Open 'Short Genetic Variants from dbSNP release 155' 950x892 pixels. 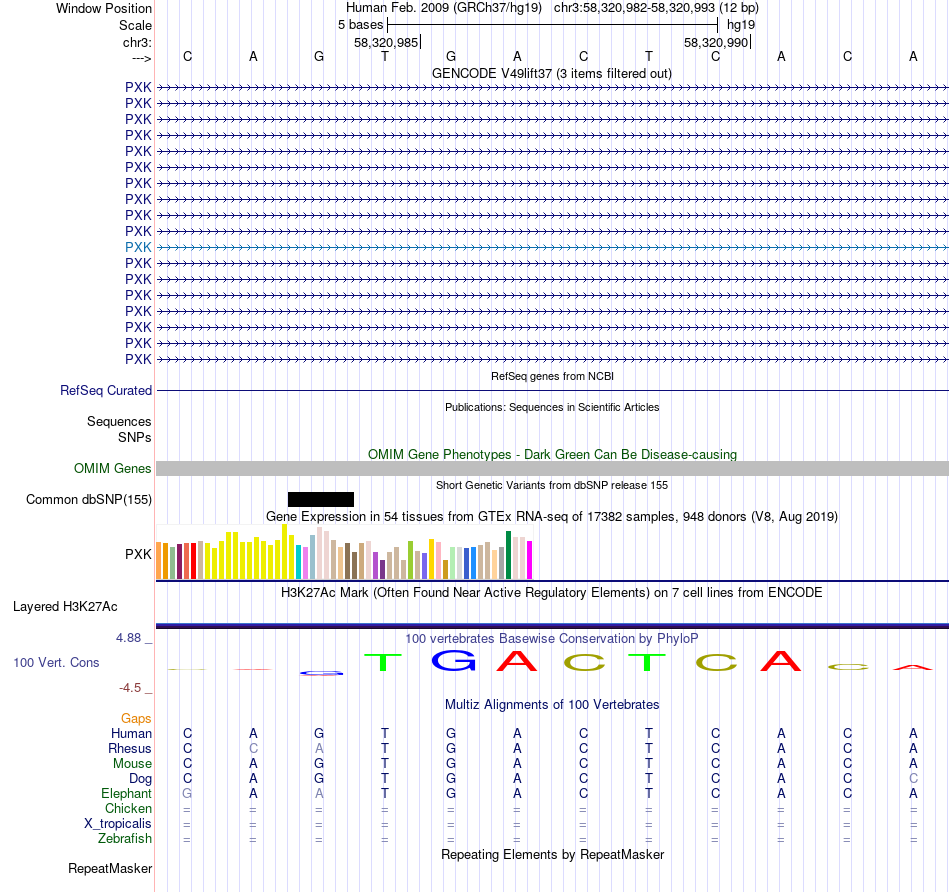tap(552, 485)
